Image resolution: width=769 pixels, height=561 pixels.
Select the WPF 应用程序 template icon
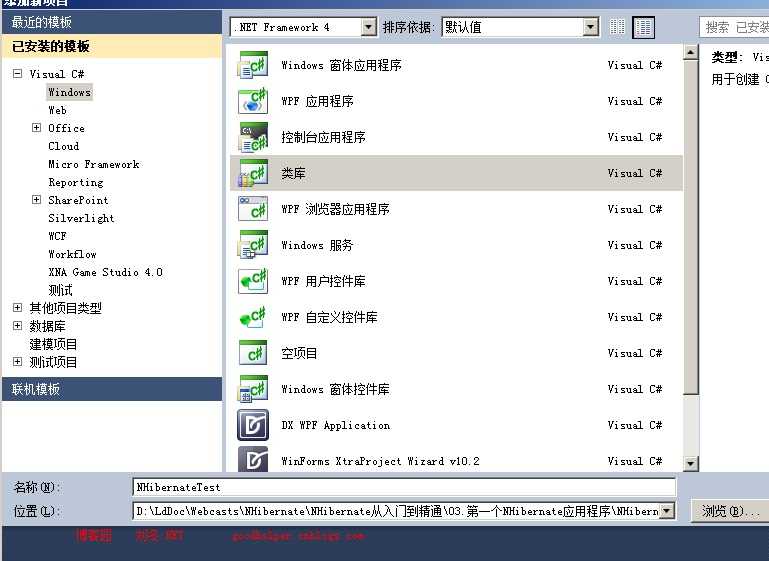coord(253,101)
